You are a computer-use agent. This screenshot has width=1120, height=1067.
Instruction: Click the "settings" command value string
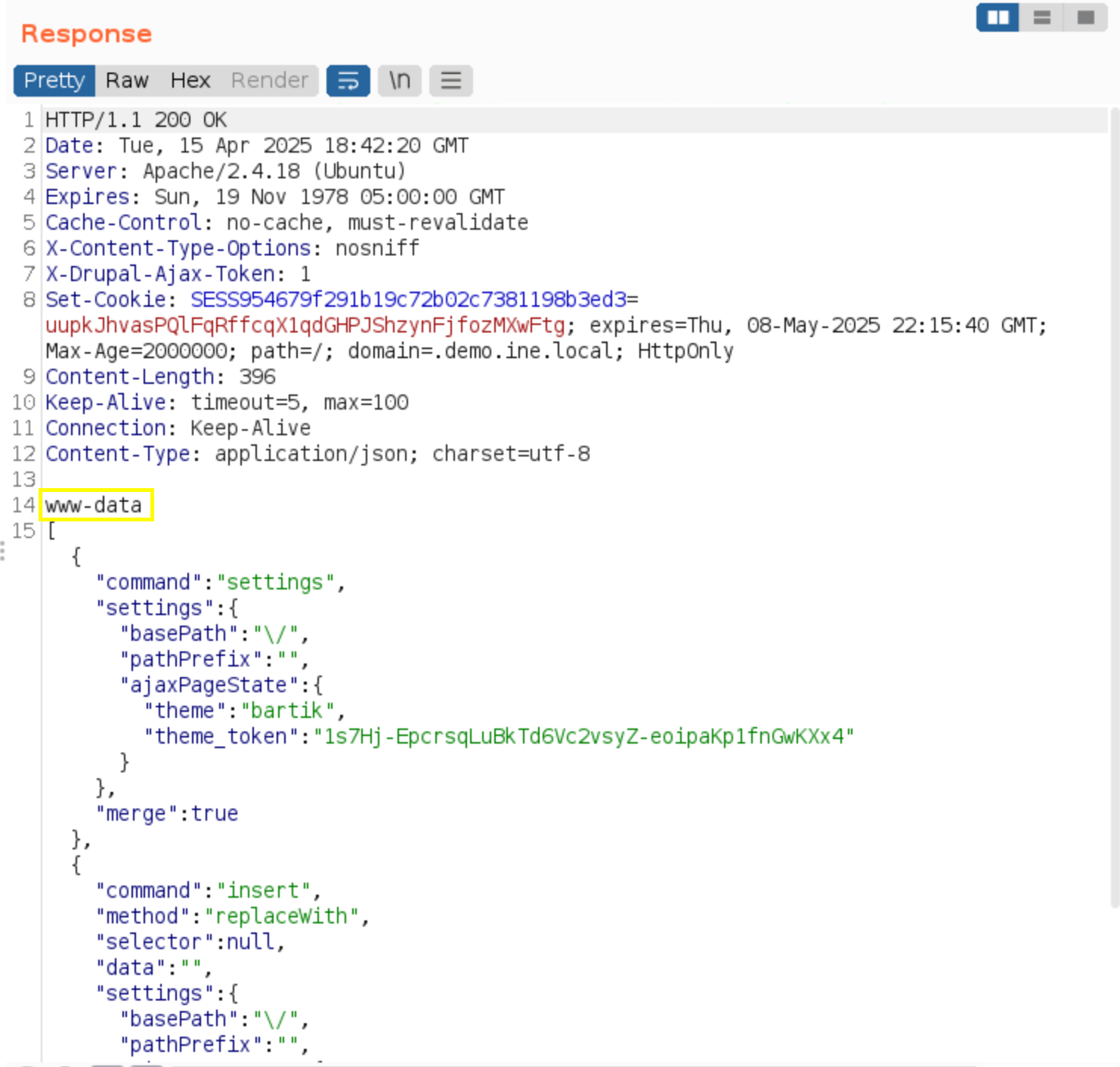[275, 582]
